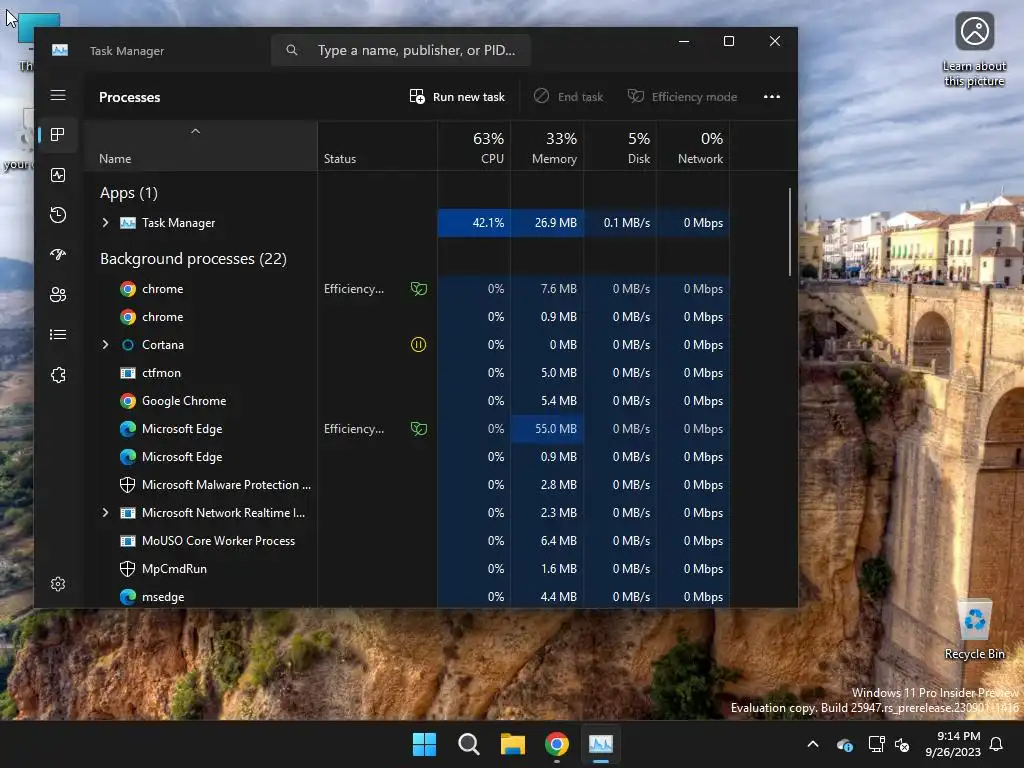Open the notification bell in taskbar
The image size is (1024, 768).
tap(997, 744)
